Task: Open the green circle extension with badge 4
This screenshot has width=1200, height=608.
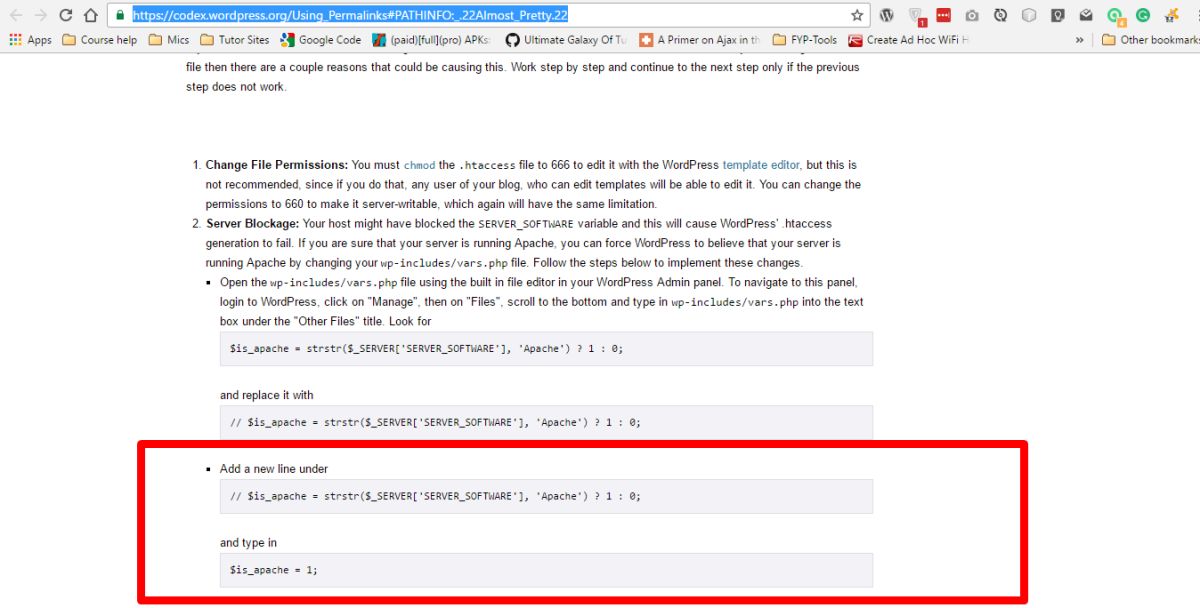Action: 1116,16
